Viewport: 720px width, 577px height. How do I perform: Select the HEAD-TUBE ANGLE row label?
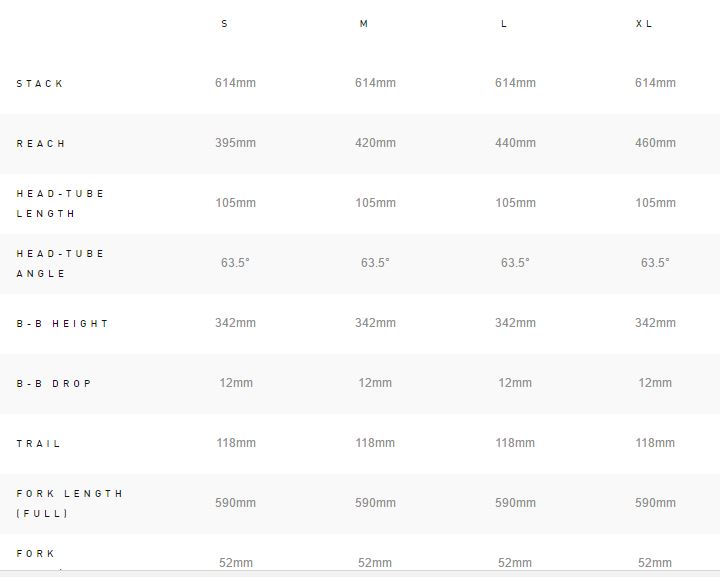click(60, 263)
